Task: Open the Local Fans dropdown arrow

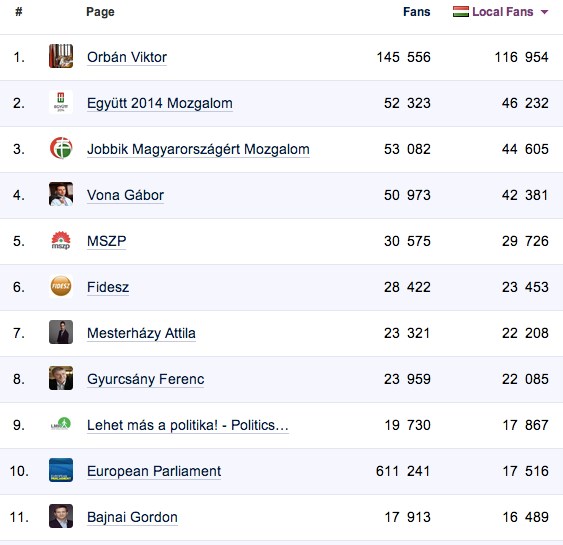Action: pyautogui.click(x=544, y=12)
